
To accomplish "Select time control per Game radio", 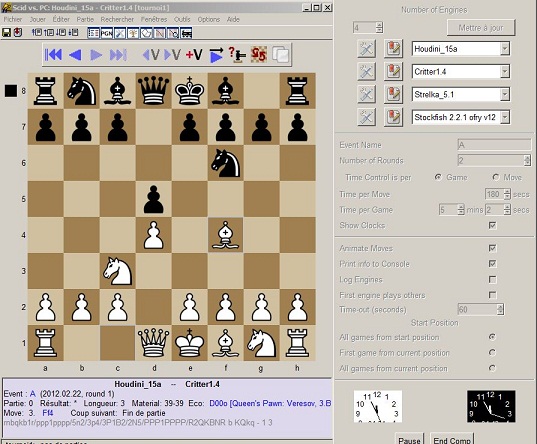I will coord(438,177).
